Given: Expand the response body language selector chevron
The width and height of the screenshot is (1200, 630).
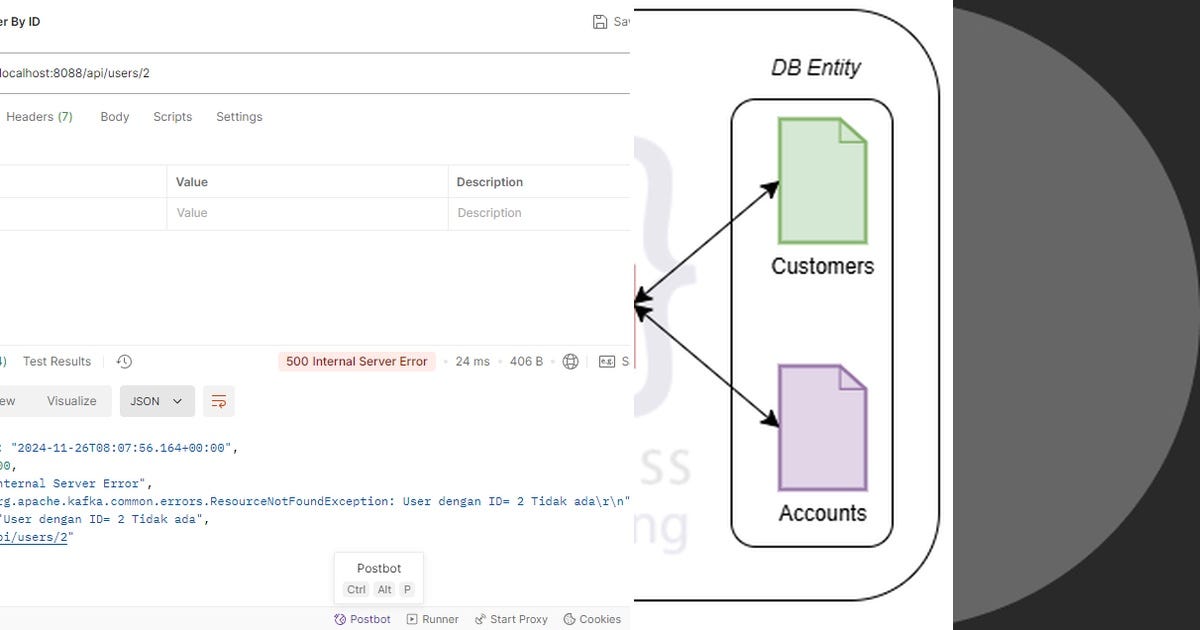Looking at the screenshot, I should click(178, 400).
